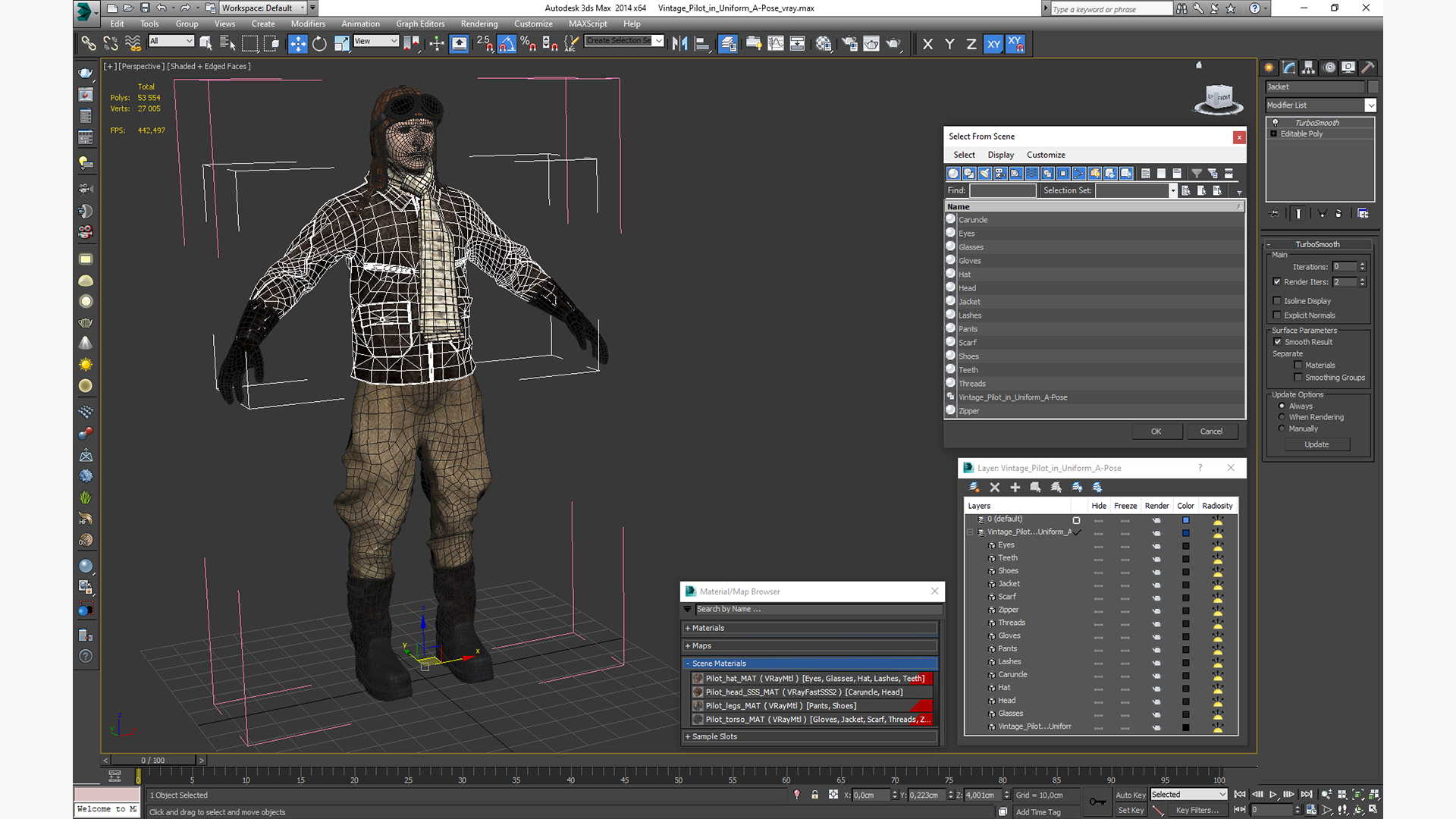The width and height of the screenshot is (1456, 819).
Task: Toggle the Auto Key button
Action: [x=1131, y=795]
